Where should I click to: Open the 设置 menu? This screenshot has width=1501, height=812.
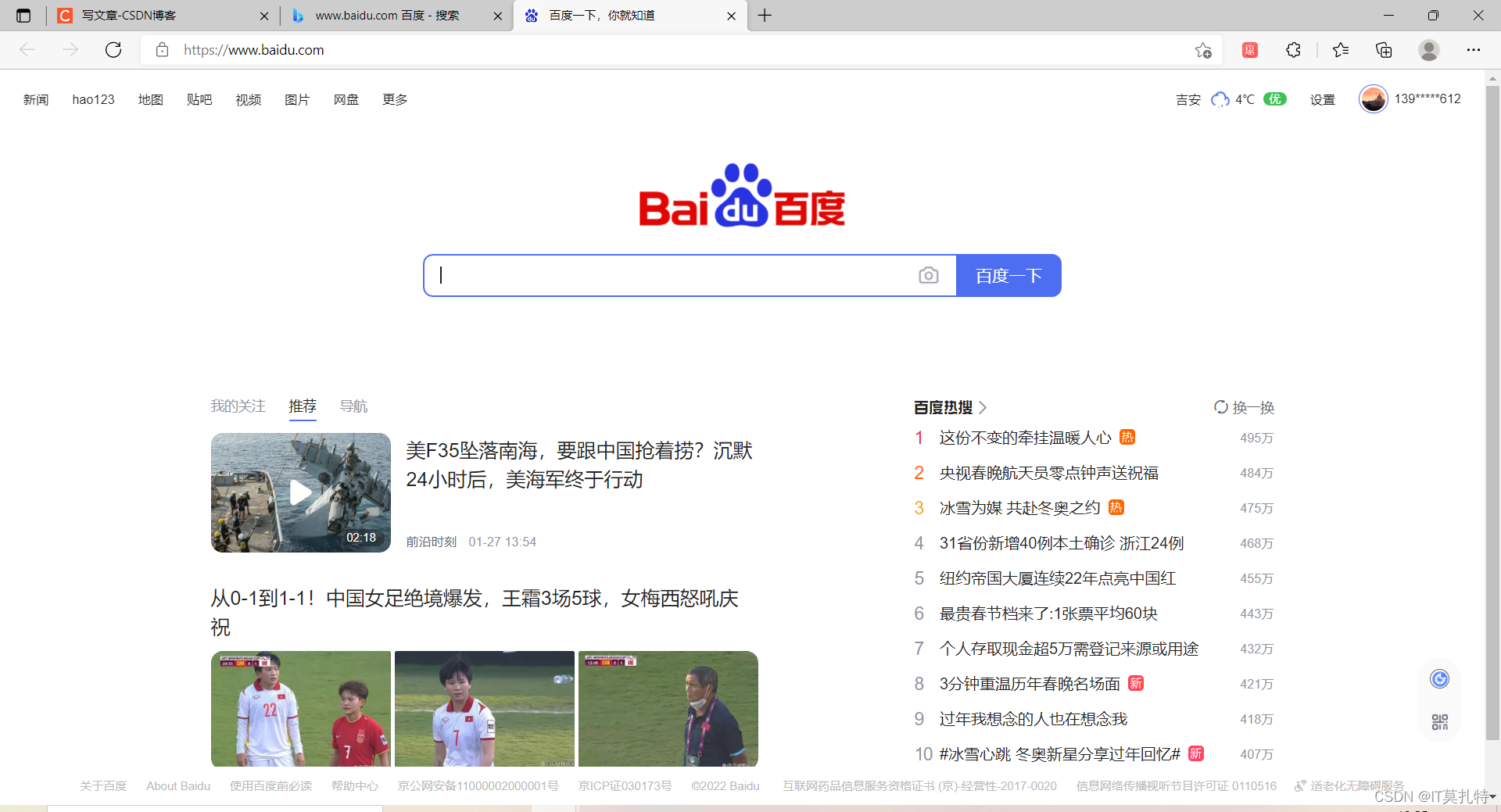[1323, 99]
